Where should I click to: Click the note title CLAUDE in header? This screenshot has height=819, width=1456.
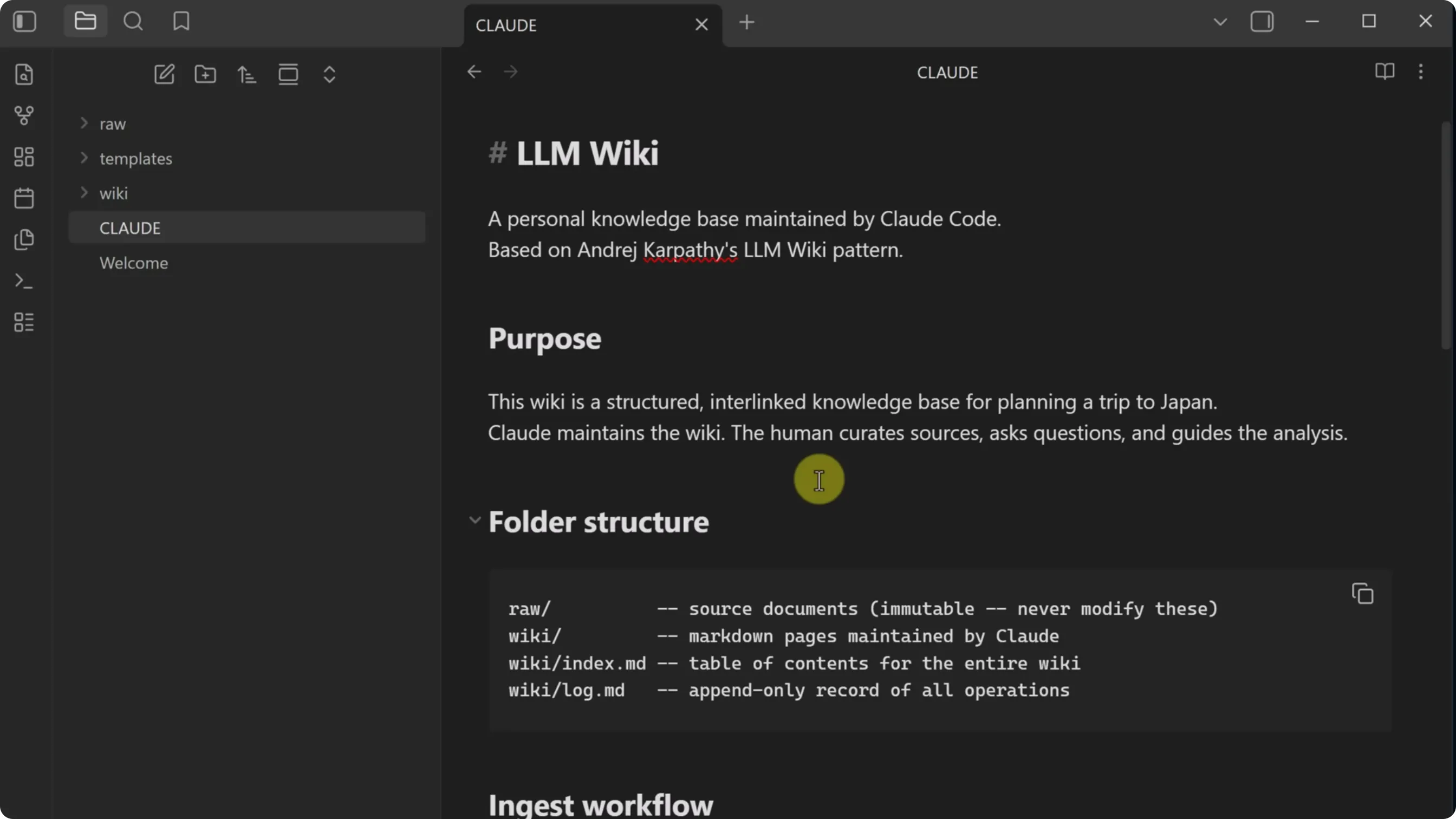pyautogui.click(x=947, y=73)
